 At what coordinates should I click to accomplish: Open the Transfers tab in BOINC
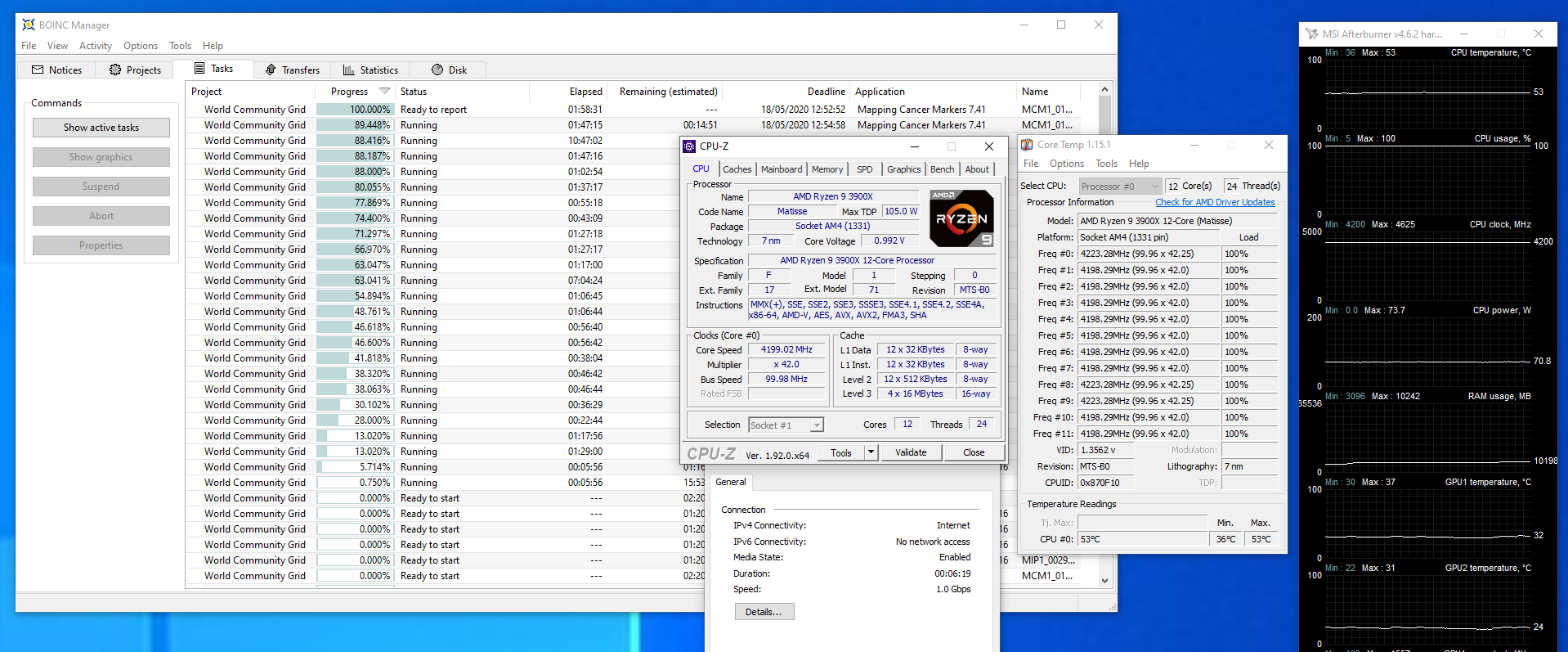click(x=293, y=70)
